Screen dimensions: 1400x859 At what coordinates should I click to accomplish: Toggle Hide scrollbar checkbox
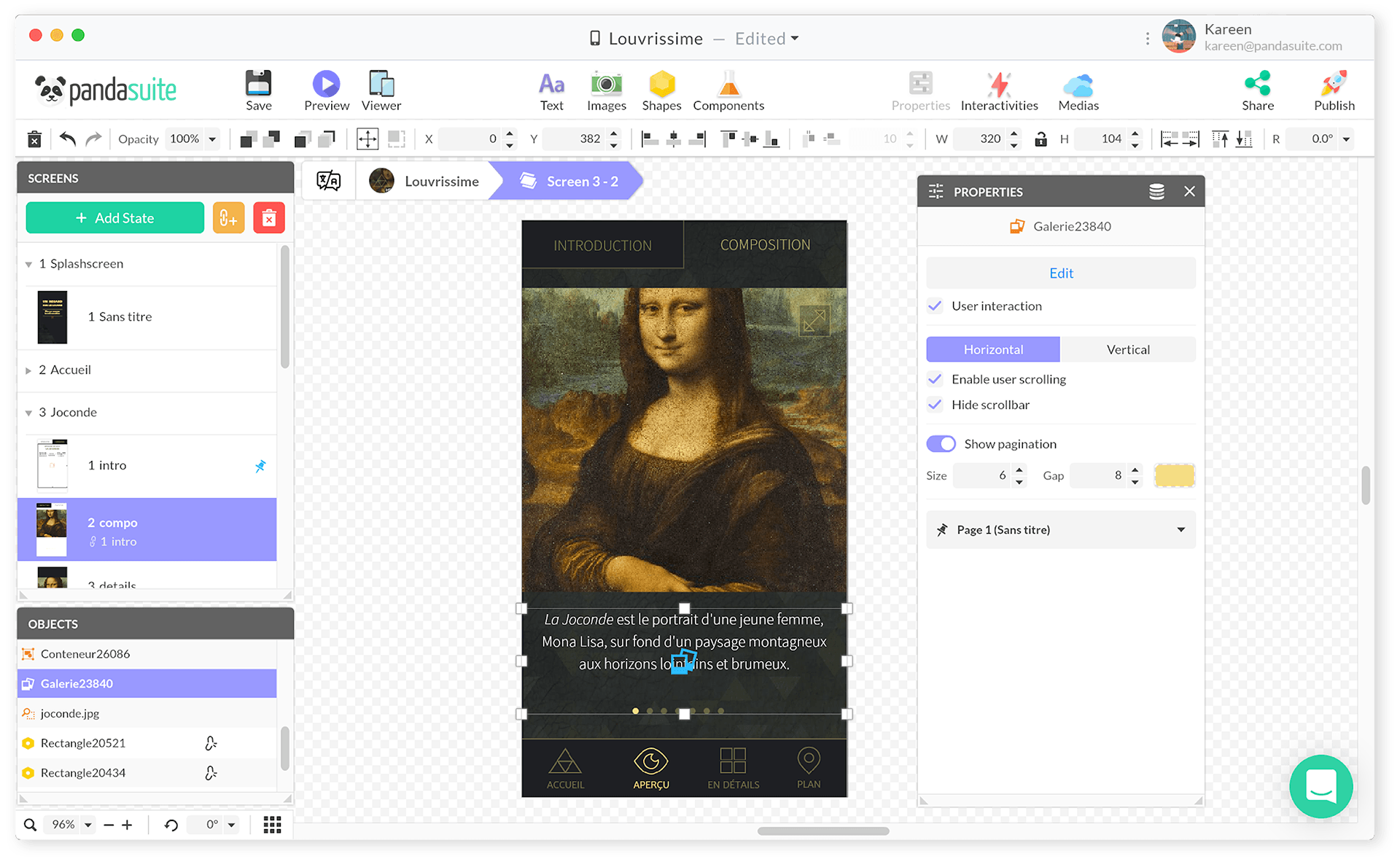936,404
